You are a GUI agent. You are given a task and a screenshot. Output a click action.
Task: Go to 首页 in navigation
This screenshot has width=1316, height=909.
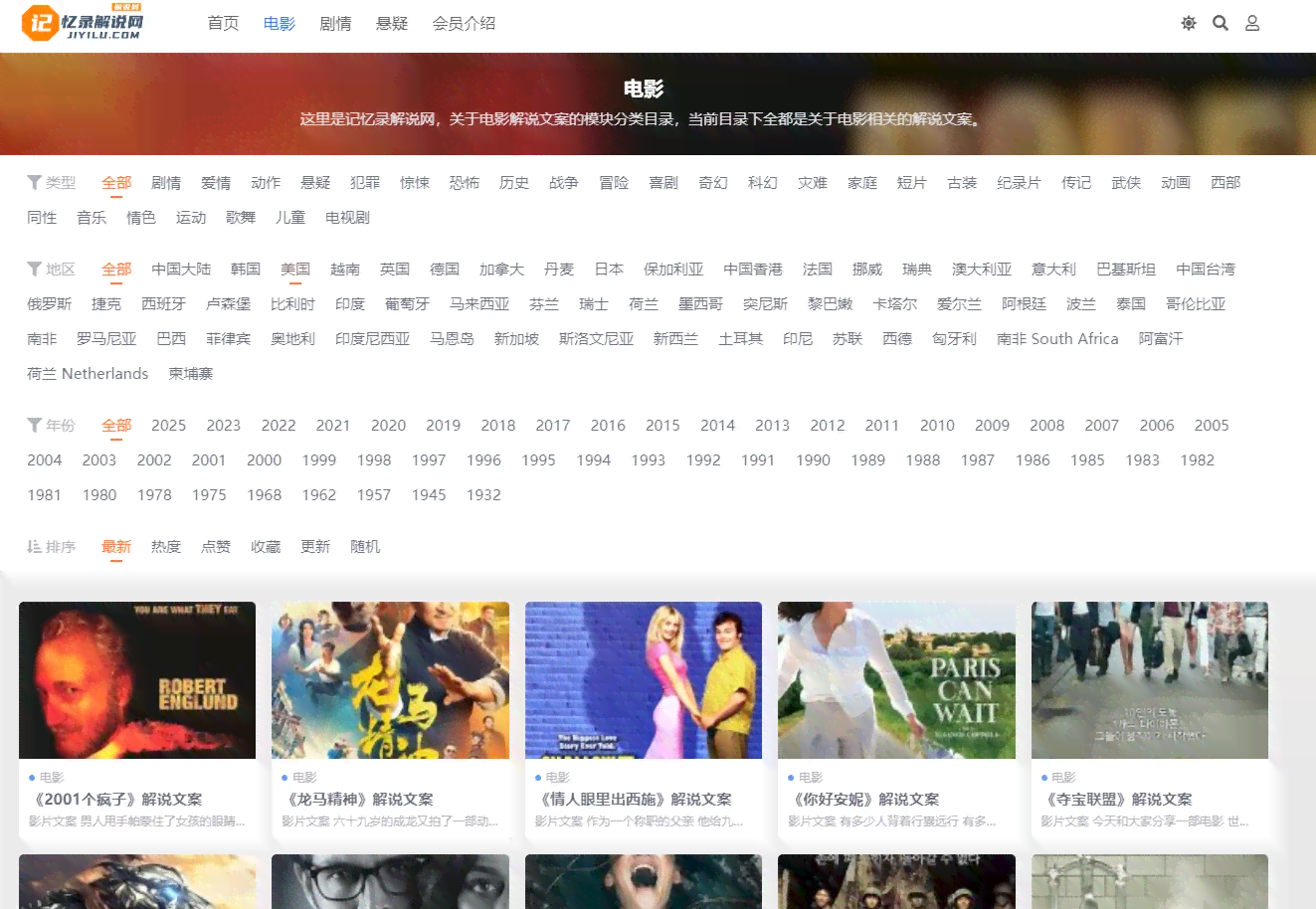[x=223, y=23]
